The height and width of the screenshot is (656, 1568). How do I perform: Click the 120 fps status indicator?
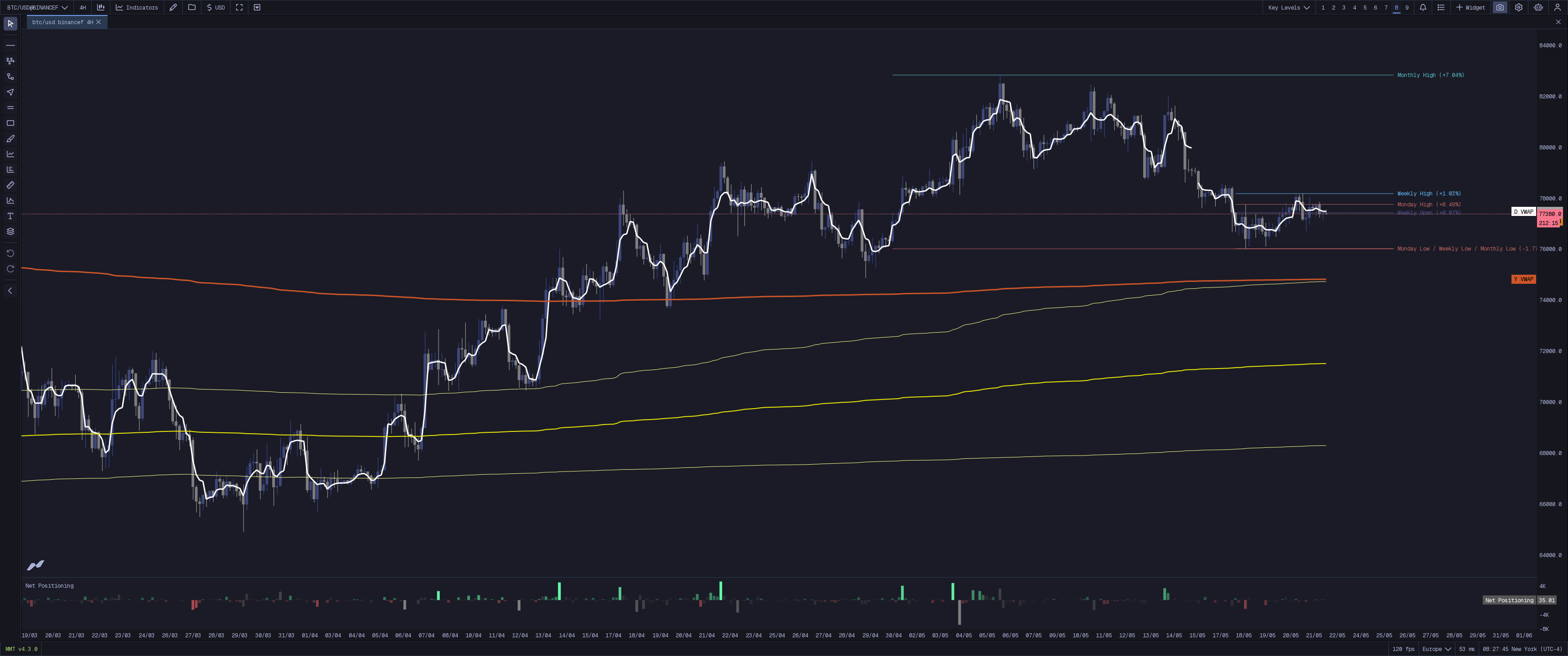1403,649
